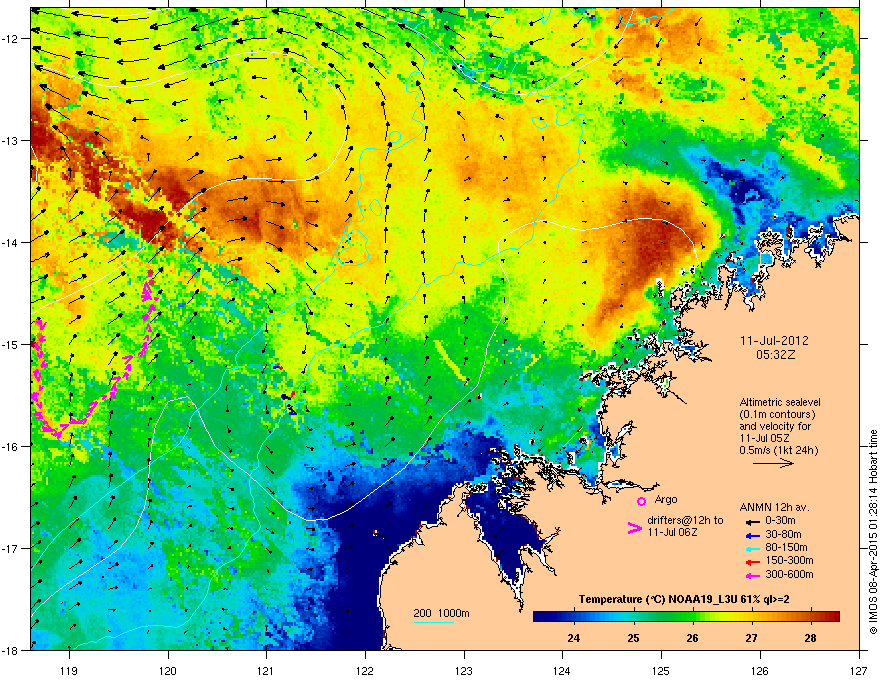Click the longitude axis label '125'
Screen dimensions: 880x680
point(661,671)
